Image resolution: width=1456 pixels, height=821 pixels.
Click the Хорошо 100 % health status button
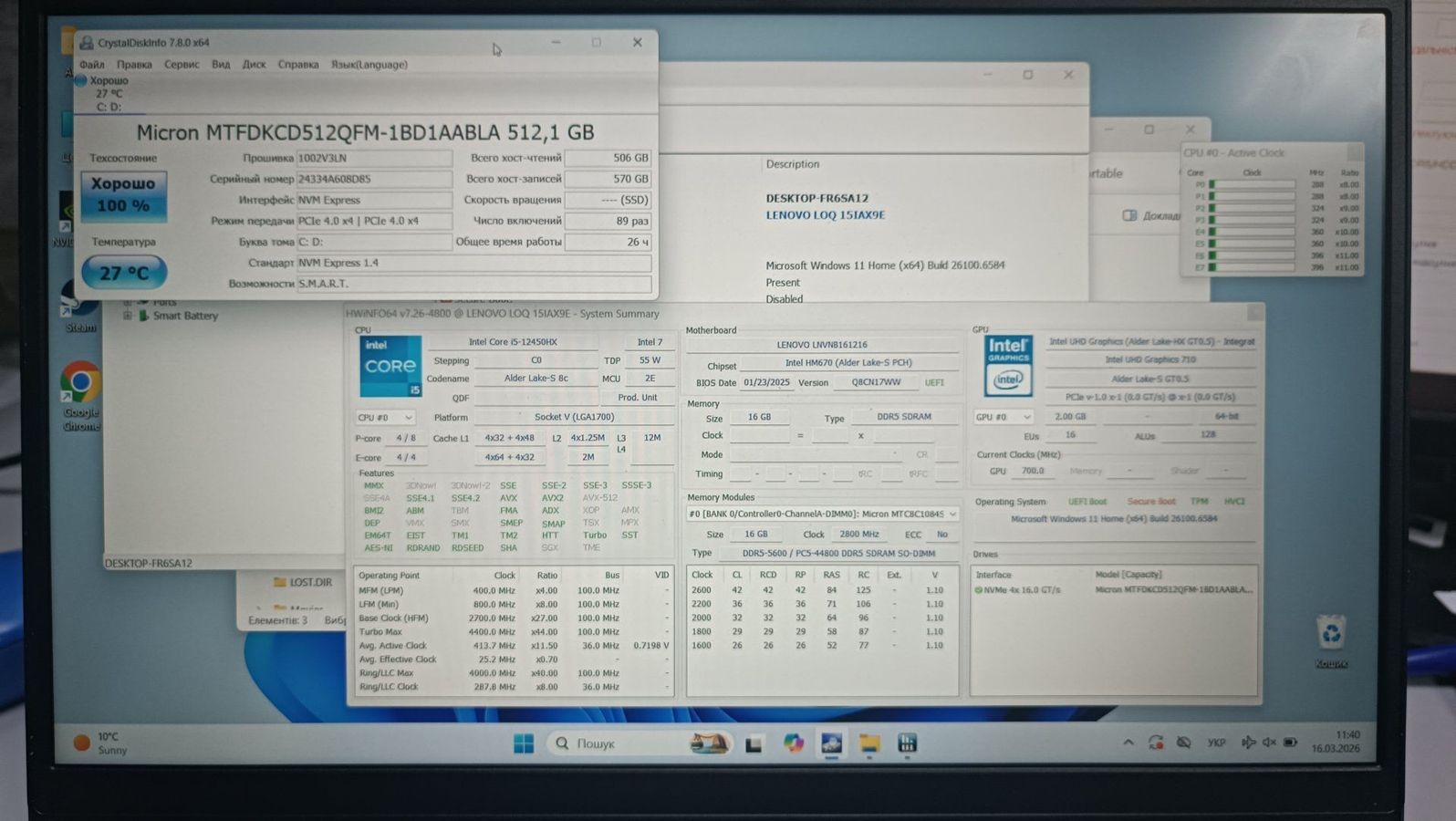(123, 195)
